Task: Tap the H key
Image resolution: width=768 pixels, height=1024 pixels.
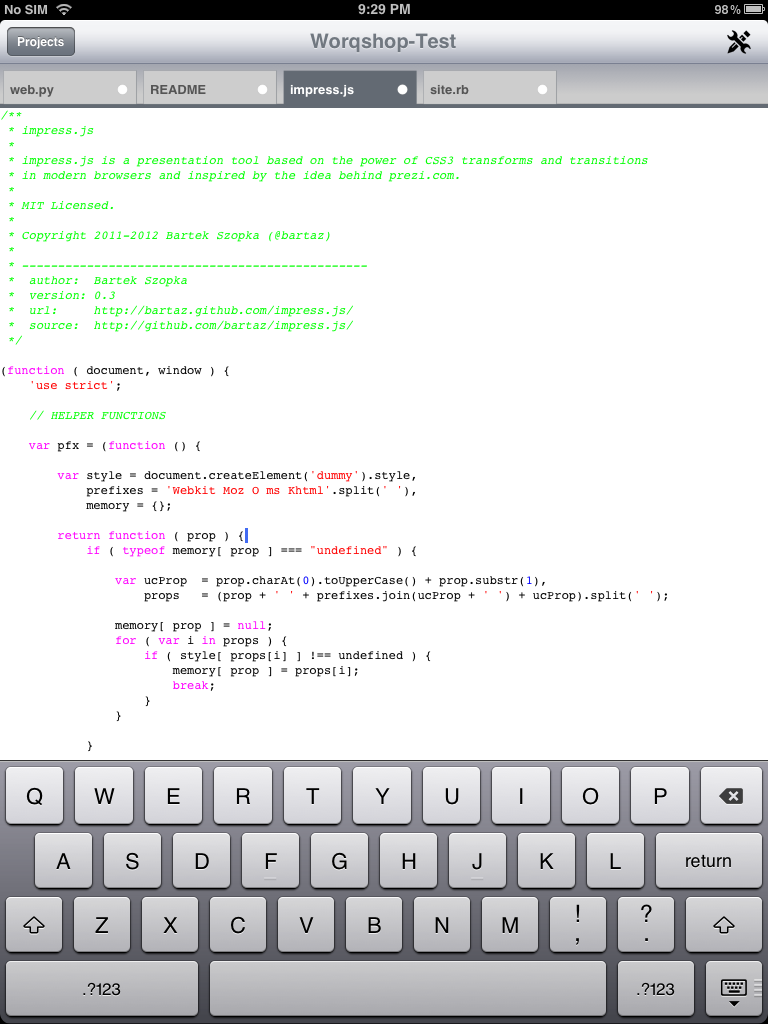Action: [409, 861]
